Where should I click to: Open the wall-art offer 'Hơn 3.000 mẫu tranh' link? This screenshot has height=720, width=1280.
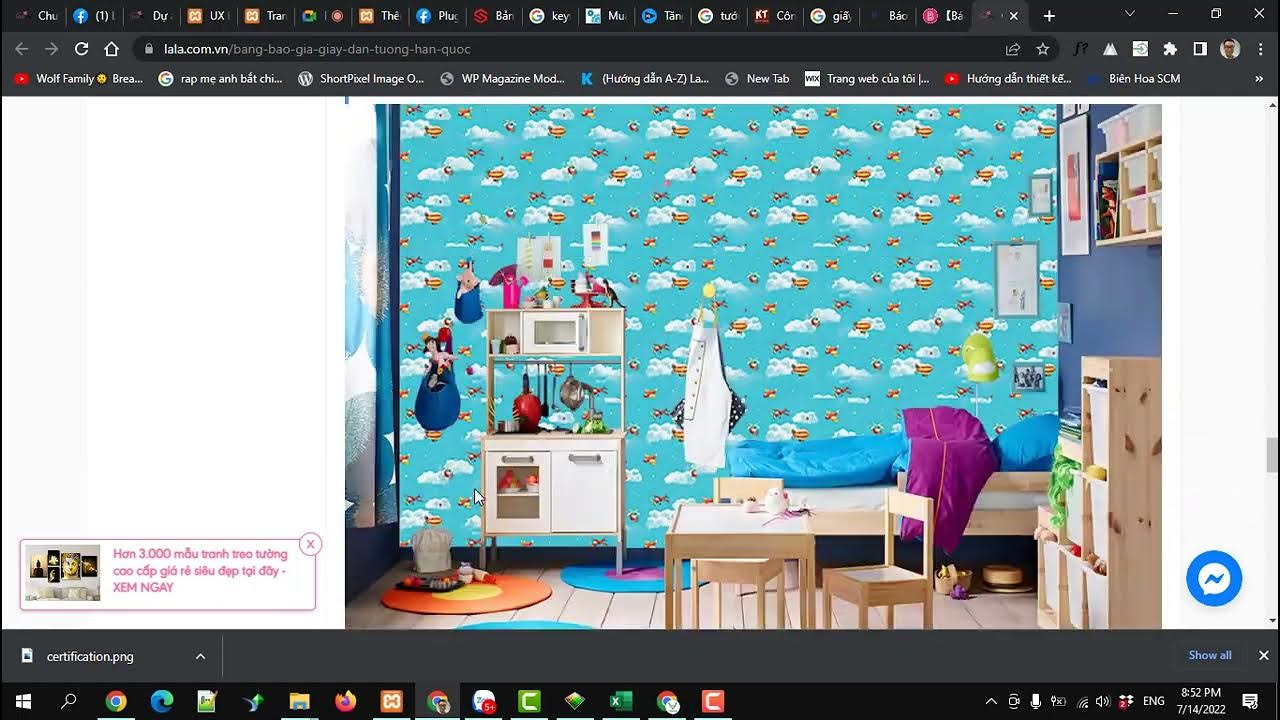click(x=200, y=570)
